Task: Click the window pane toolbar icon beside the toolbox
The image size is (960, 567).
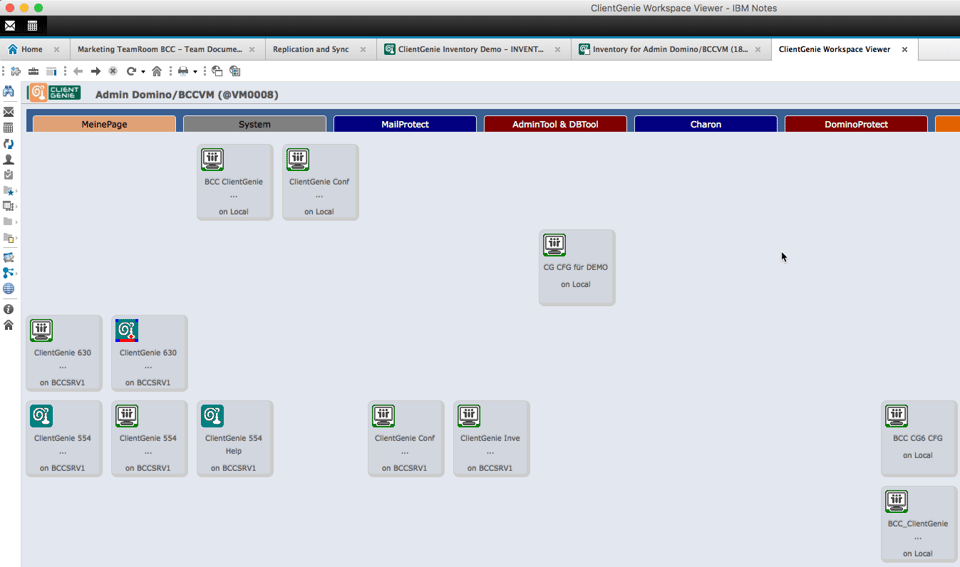Action: tap(51, 71)
